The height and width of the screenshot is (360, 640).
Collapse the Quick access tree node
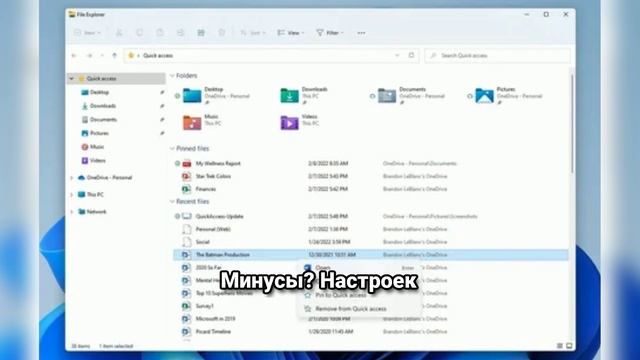pyautogui.click(x=72, y=78)
